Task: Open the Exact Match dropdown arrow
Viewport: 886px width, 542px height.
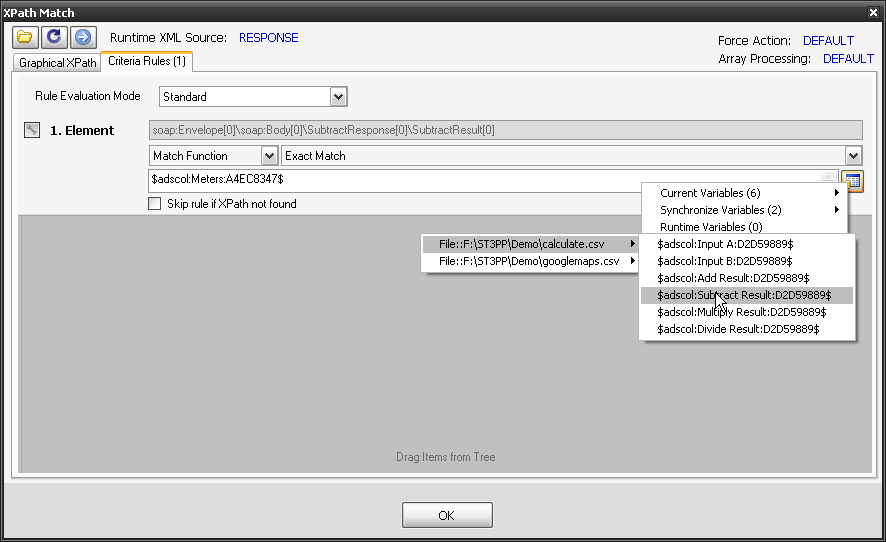Action: pos(853,155)
